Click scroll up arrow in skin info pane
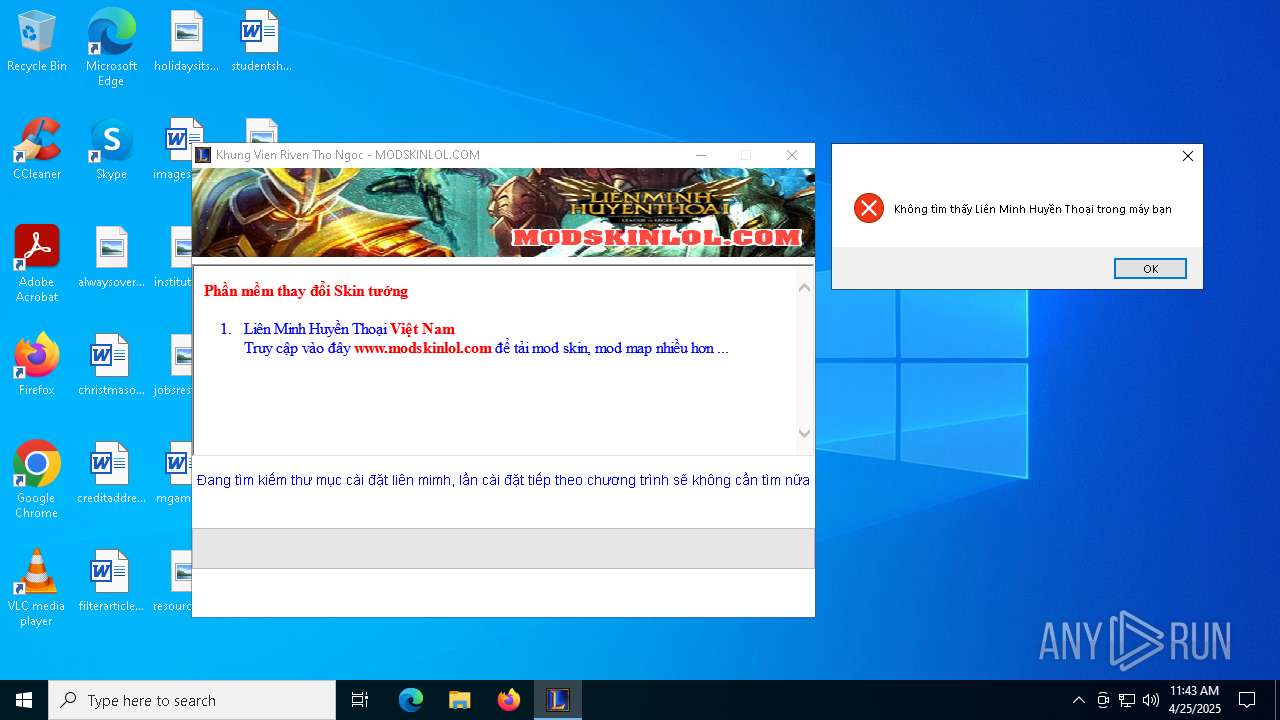Image resolution: width=1280 pixels, height=720 pixels. point(804,288)
